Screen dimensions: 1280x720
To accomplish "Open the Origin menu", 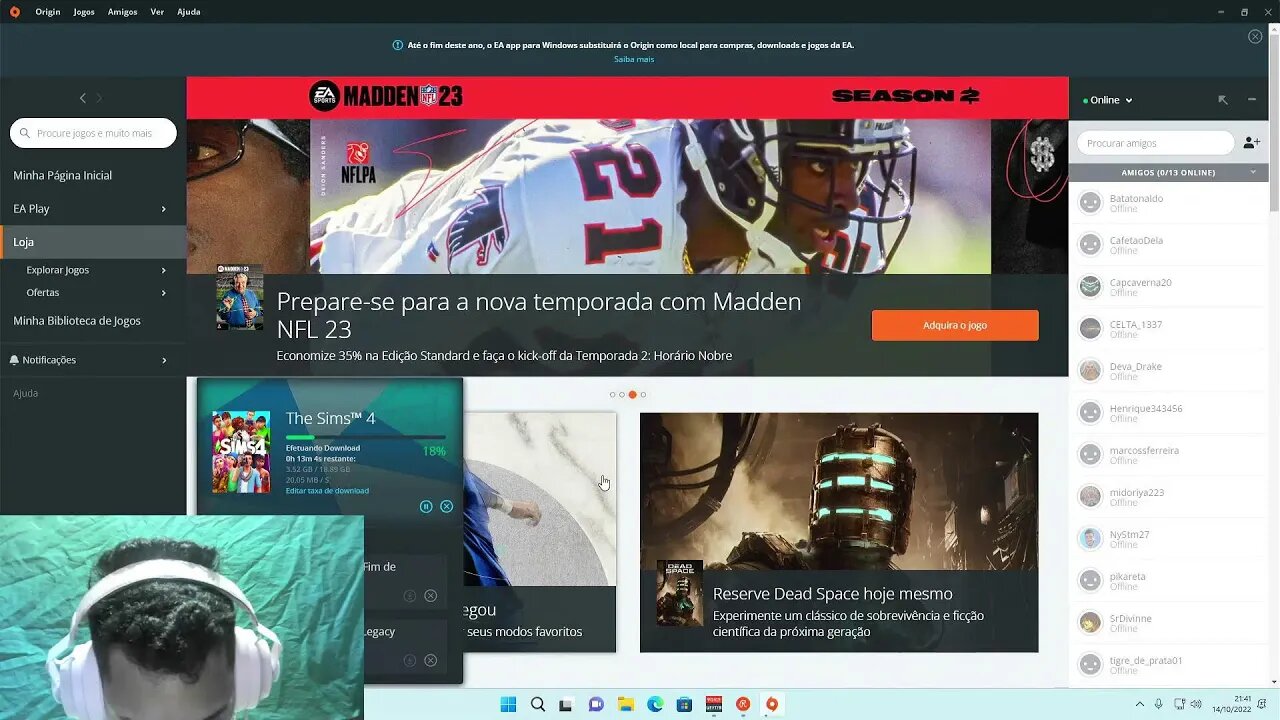I will [47, 12].
